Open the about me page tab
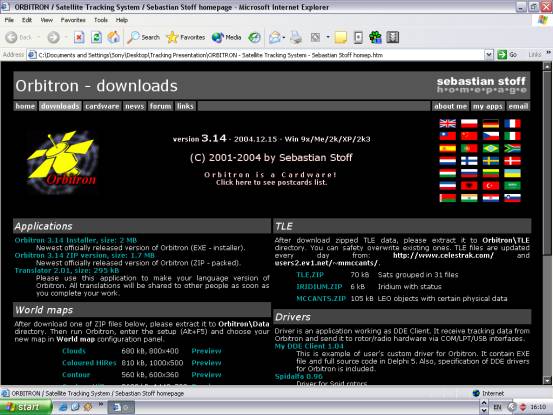Screen dimensions: 553x415 pyautogui.click(x=450, y=106)
